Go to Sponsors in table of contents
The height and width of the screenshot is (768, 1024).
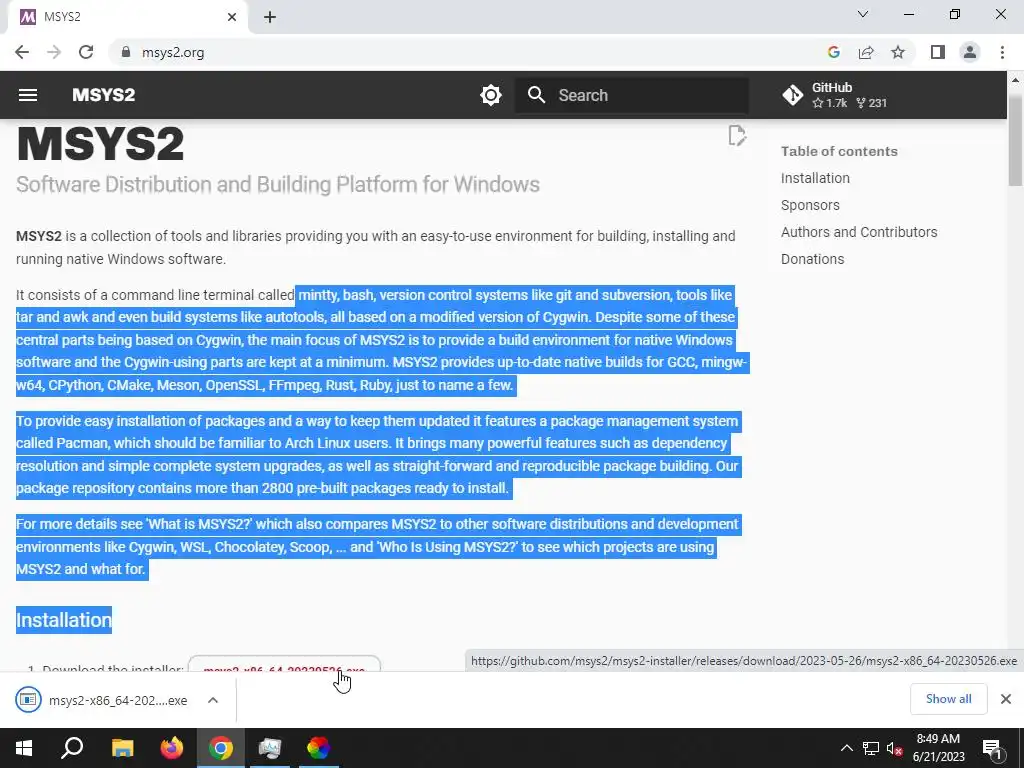(810, 205)
